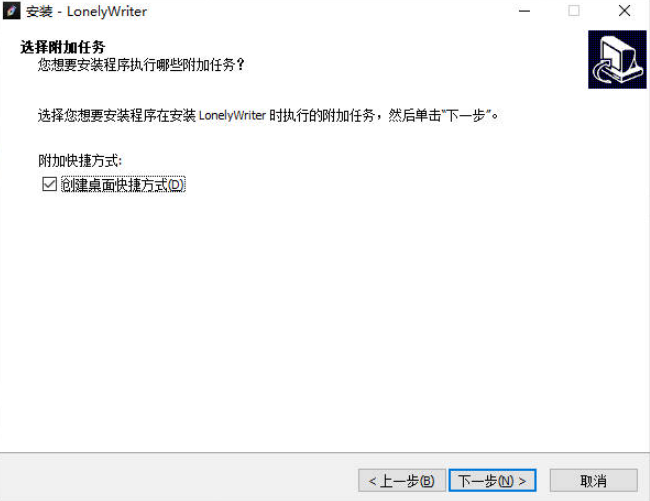Click the grey footer bar left of 上一步
Screen dimensions: 650x501
pos(178,479)
